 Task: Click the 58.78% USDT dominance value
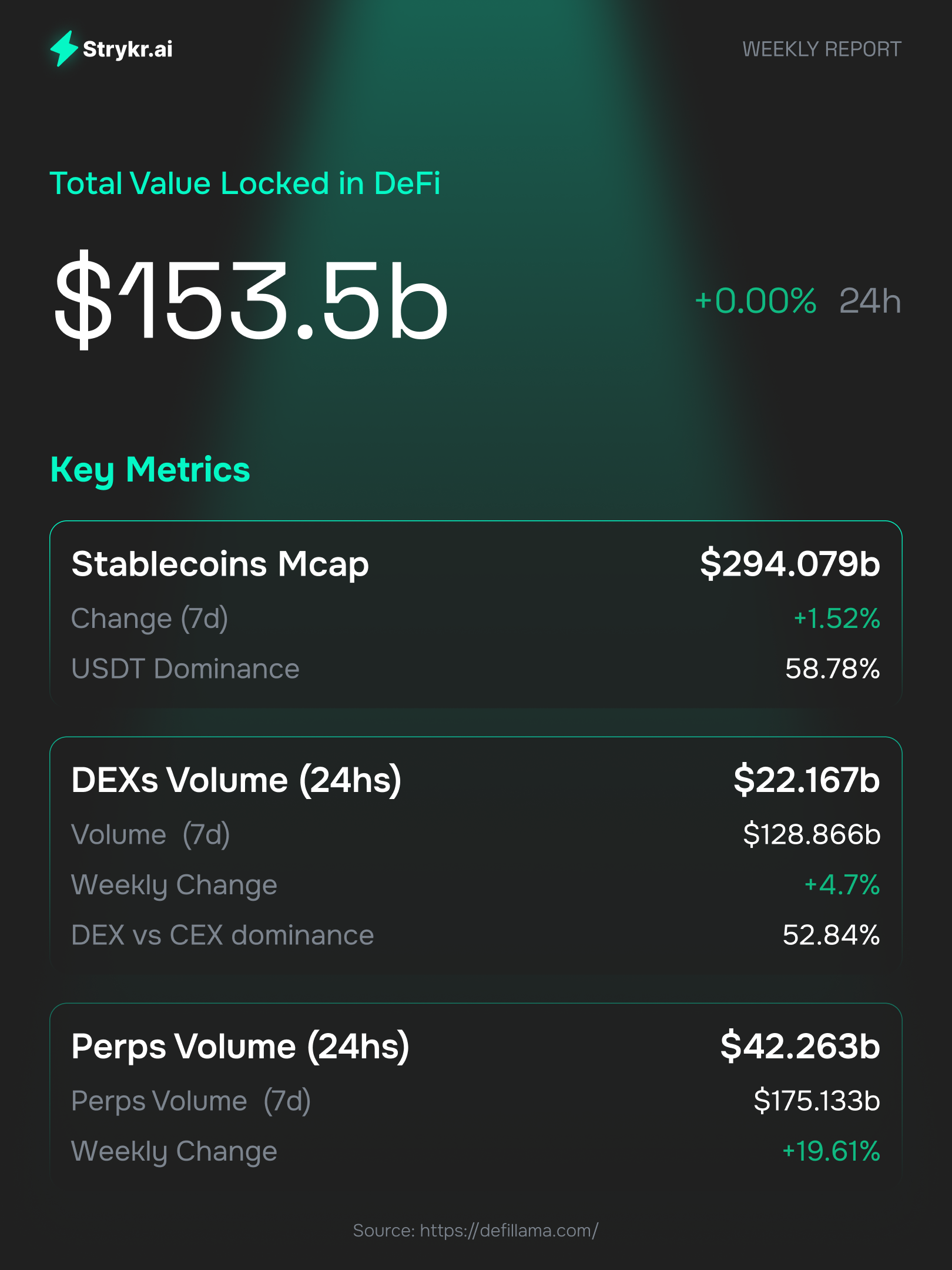(832, 669)
